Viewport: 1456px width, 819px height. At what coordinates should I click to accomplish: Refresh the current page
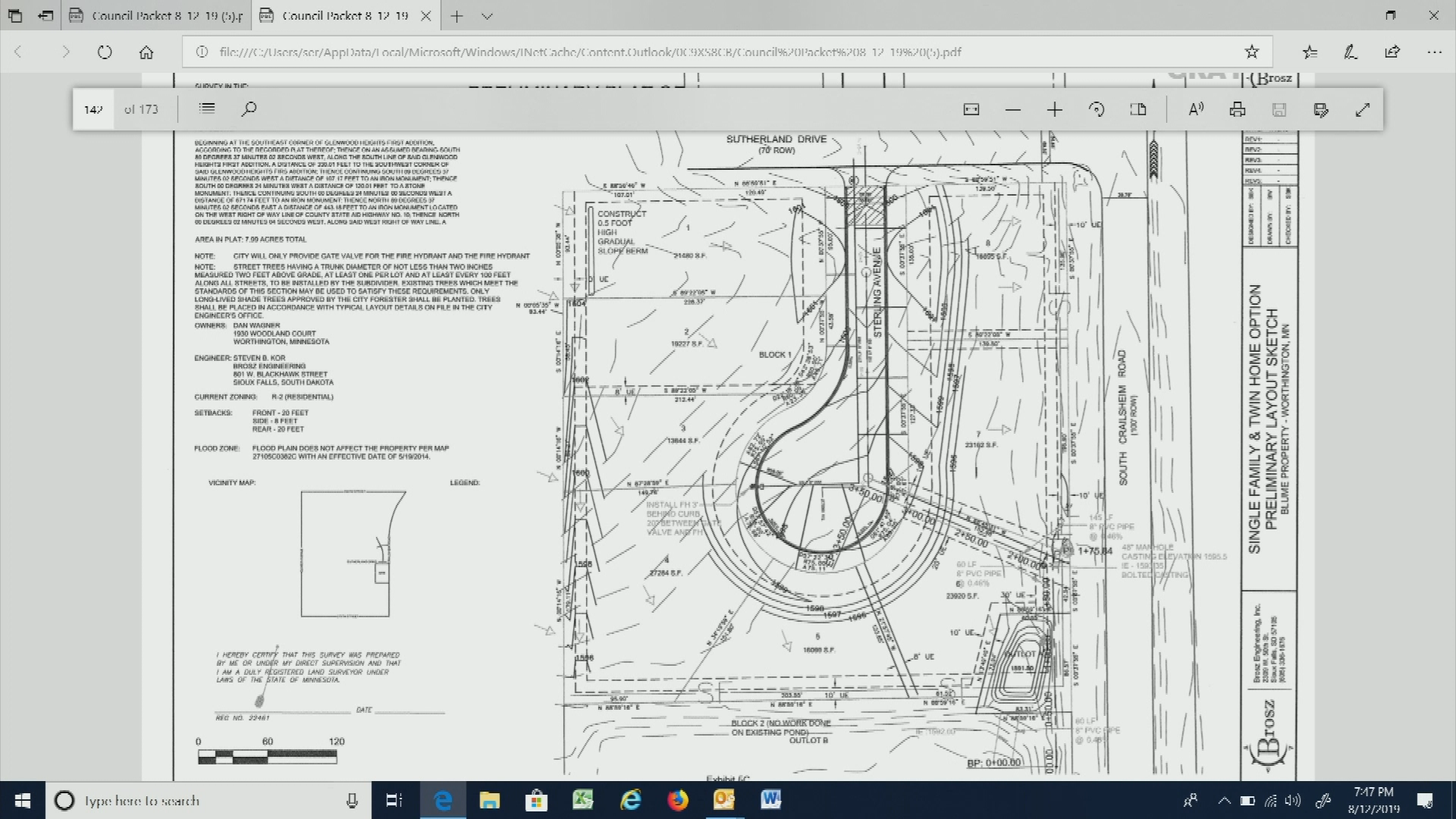(105, 52)
